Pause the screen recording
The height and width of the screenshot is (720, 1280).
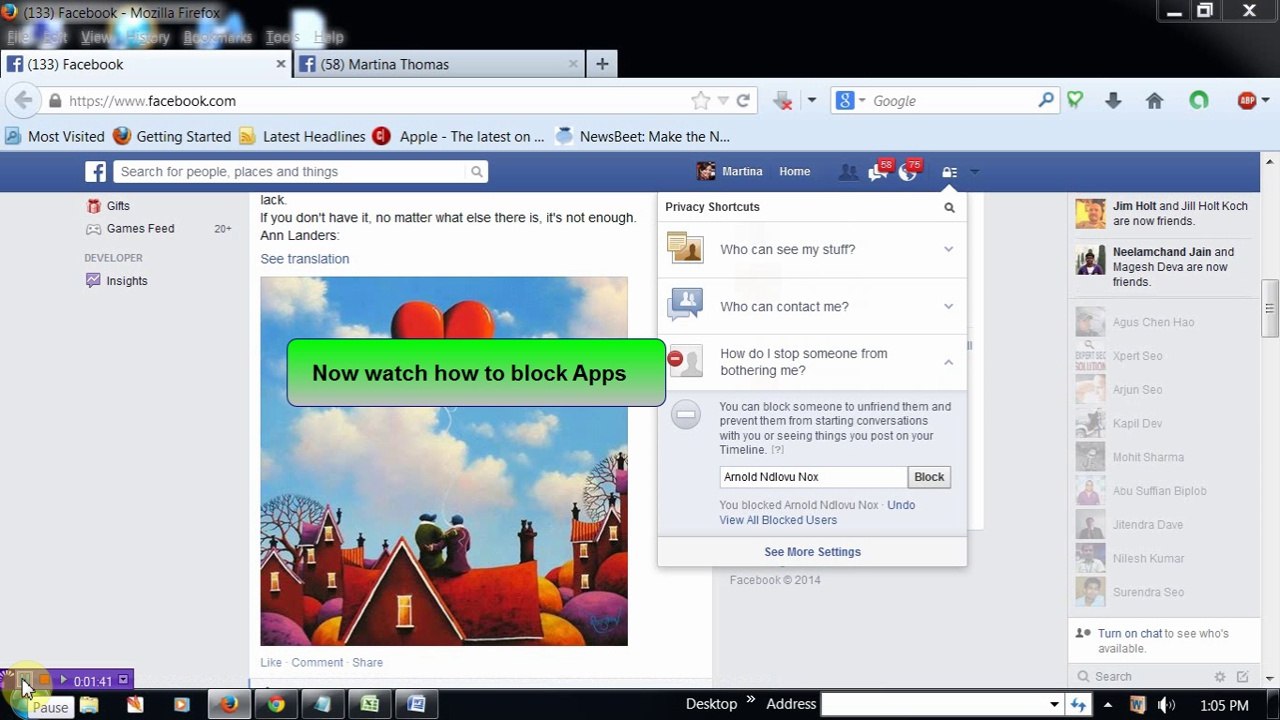click(25, 681)
